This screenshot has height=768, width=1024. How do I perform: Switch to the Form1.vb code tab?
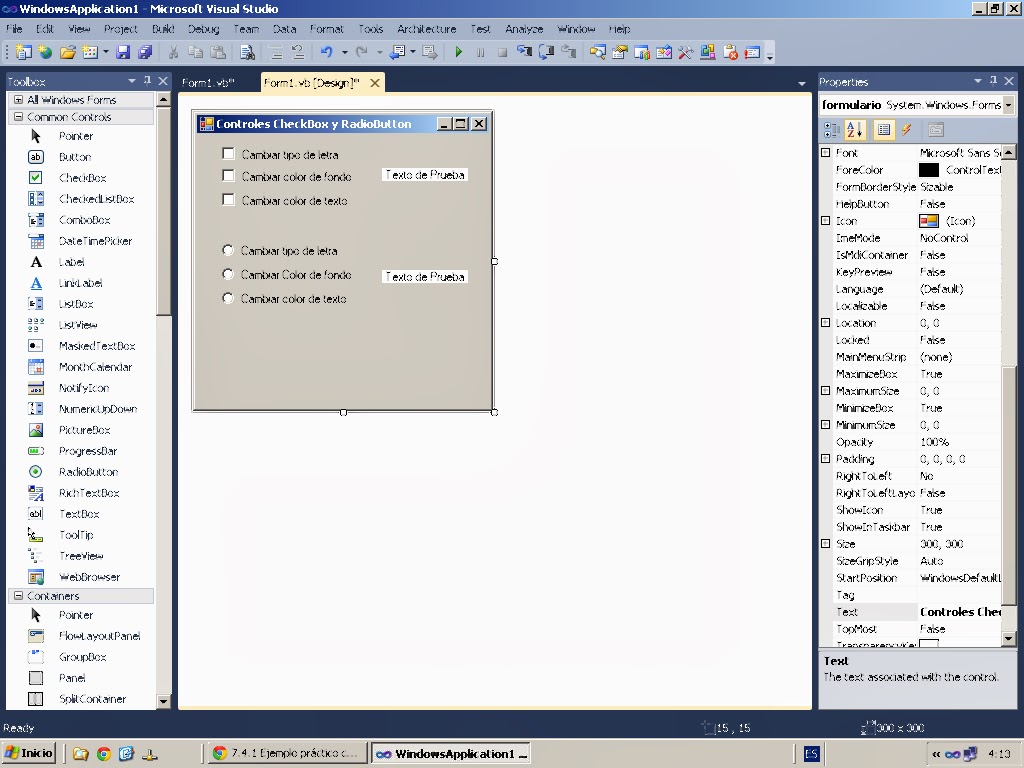pos(209,82)
